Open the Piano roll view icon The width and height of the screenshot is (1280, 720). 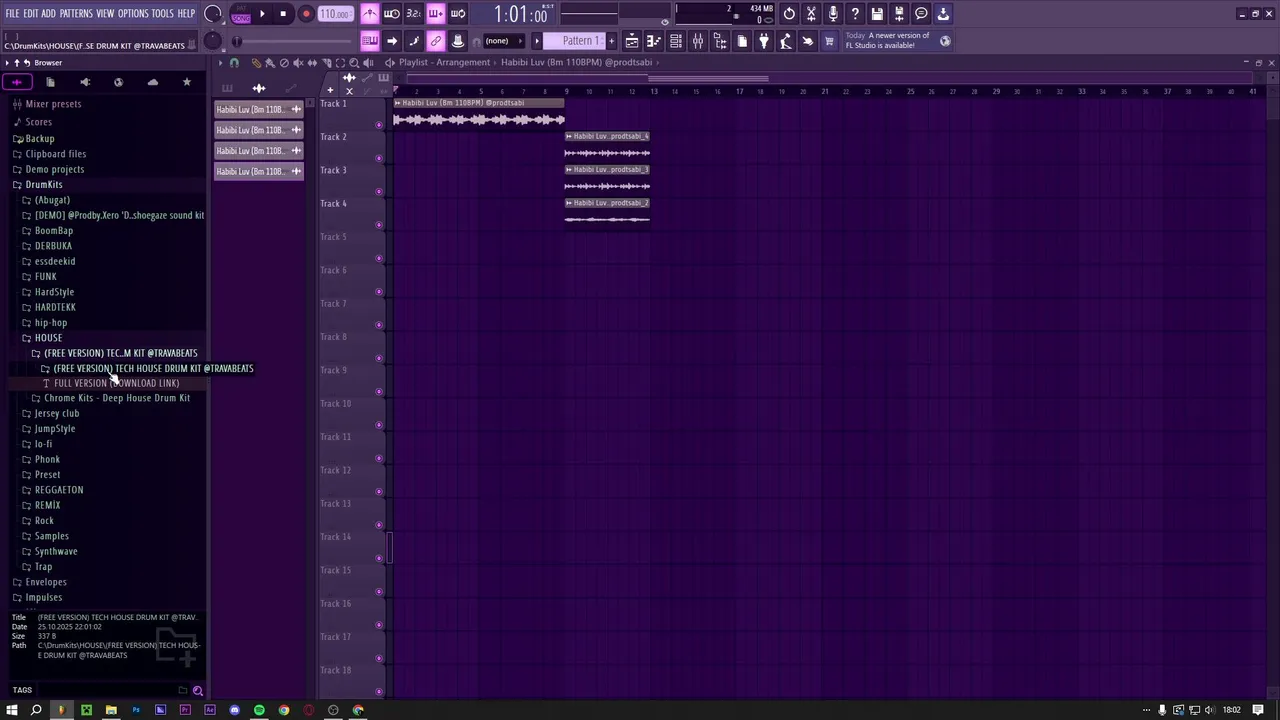654,41
